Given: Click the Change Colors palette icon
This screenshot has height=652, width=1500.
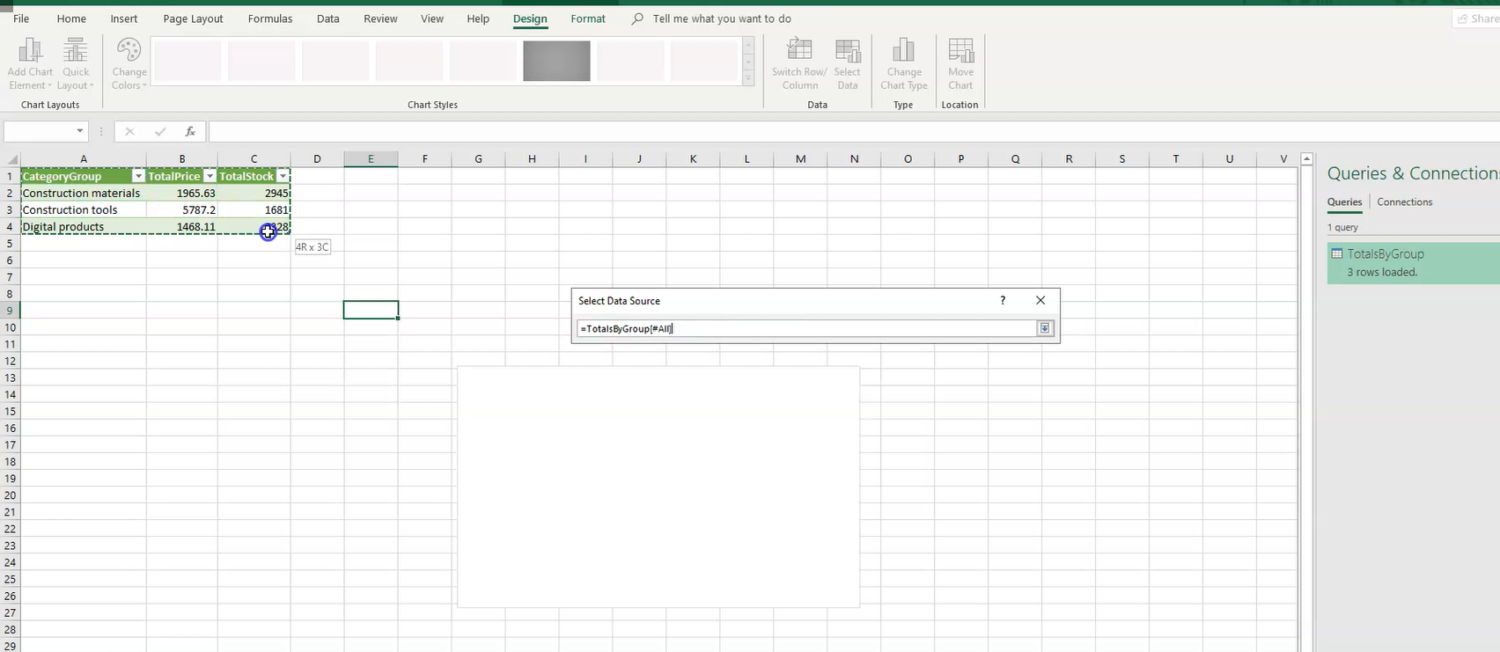Looking at the screenshot, I should (x=129, y=52).
